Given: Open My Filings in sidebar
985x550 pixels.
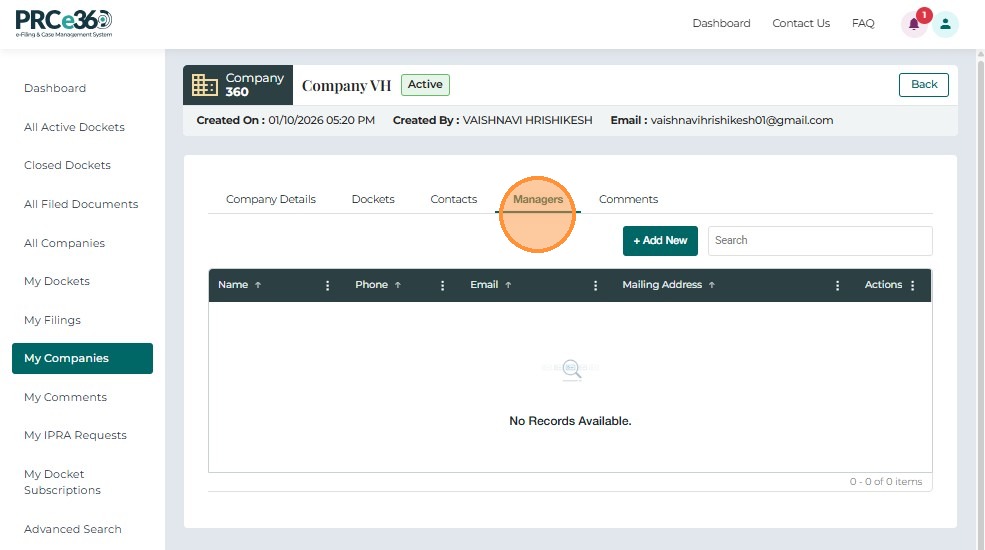Looking at the screenshot, I should click(52, 320).
